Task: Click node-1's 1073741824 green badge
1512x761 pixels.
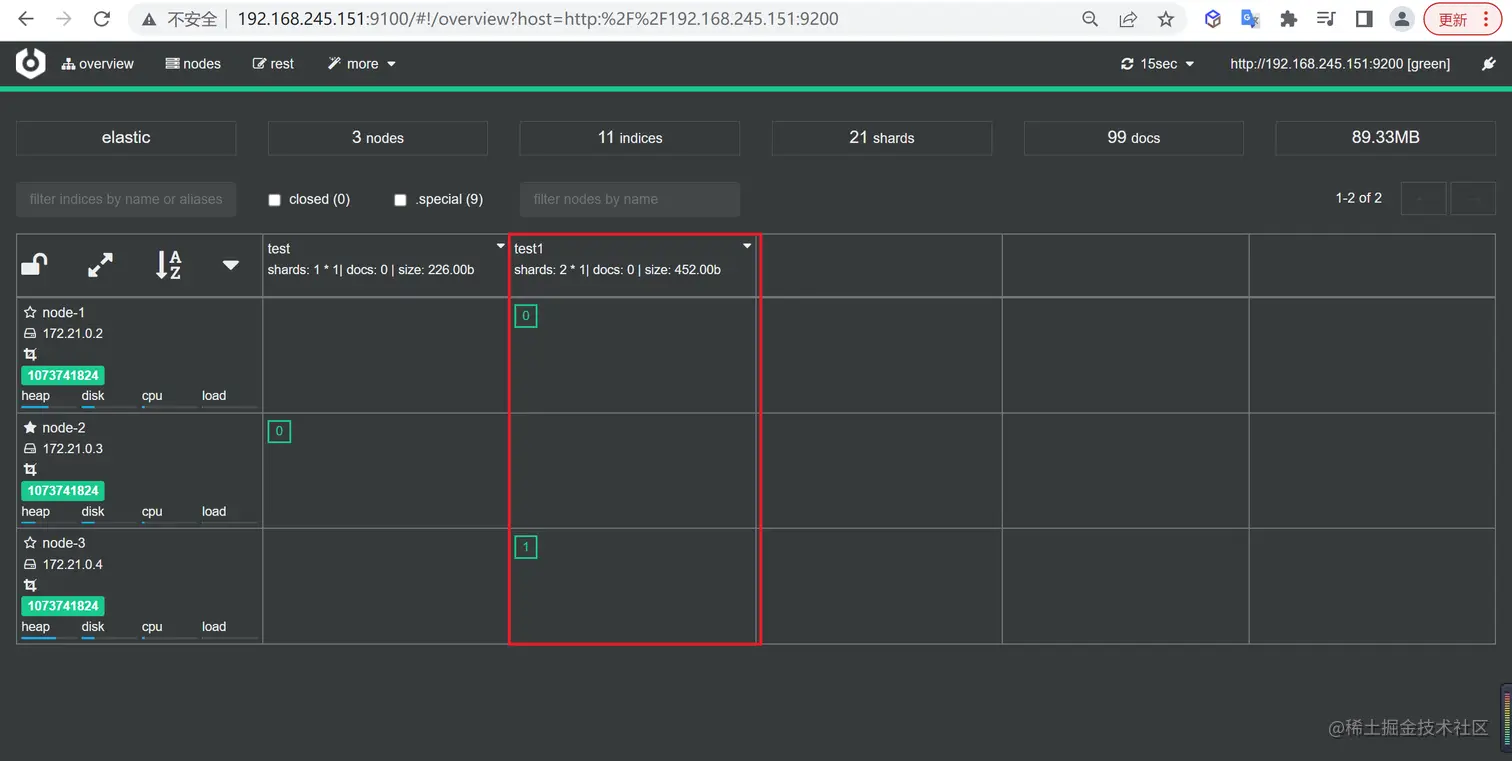Action: click(63, 376)
